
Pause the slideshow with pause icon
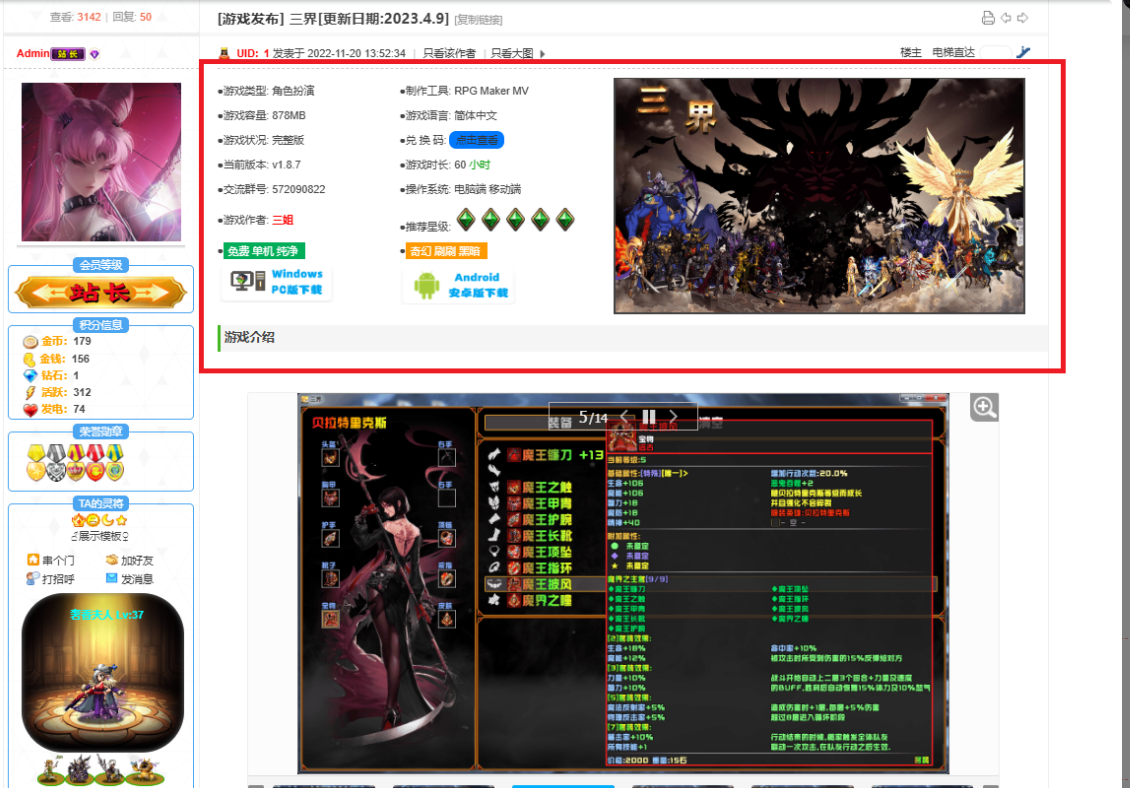pyautogui.click(x=649, y=417)
